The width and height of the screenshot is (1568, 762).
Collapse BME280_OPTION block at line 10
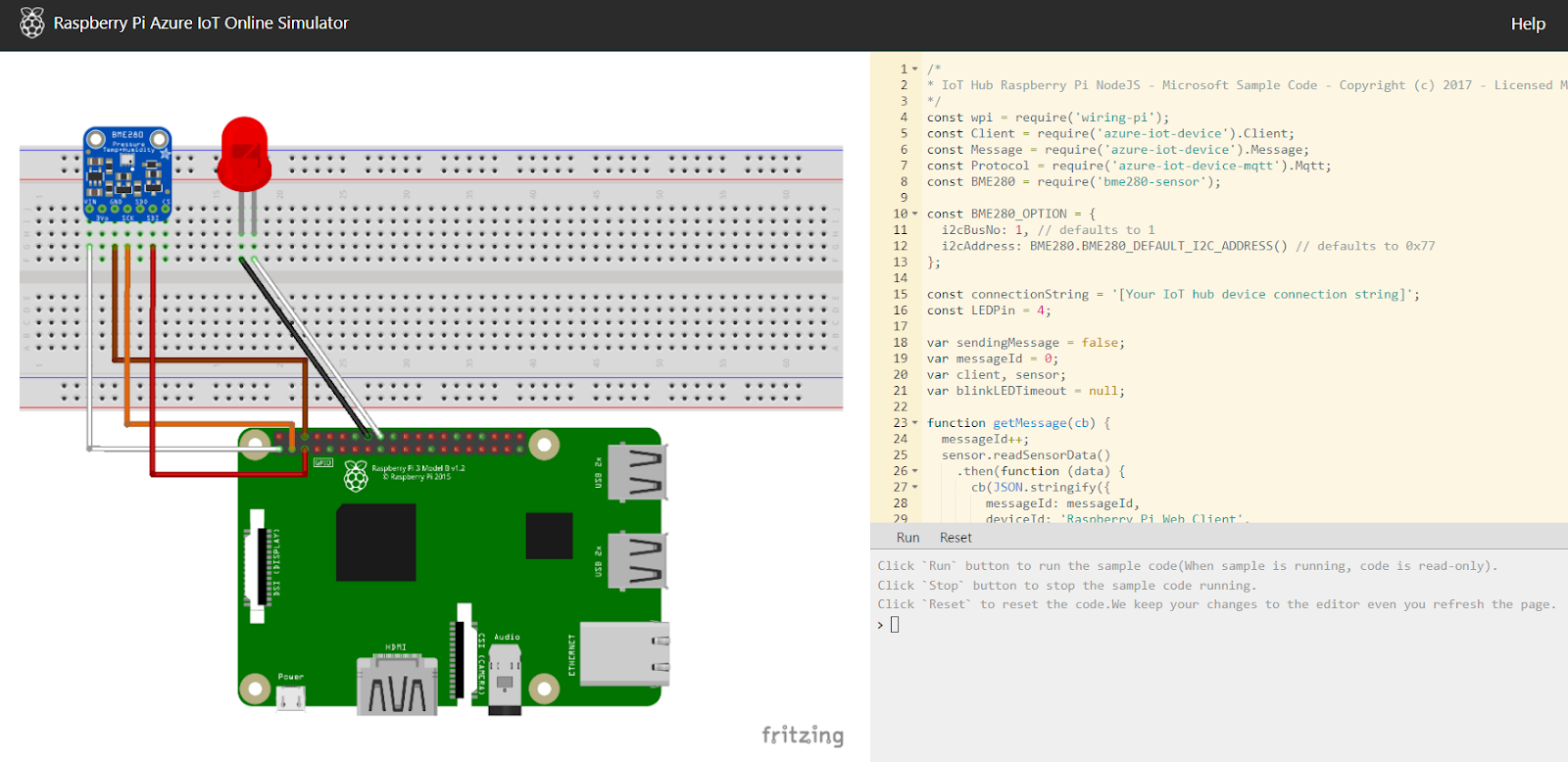pyautogui.click(x=915, y=214)
